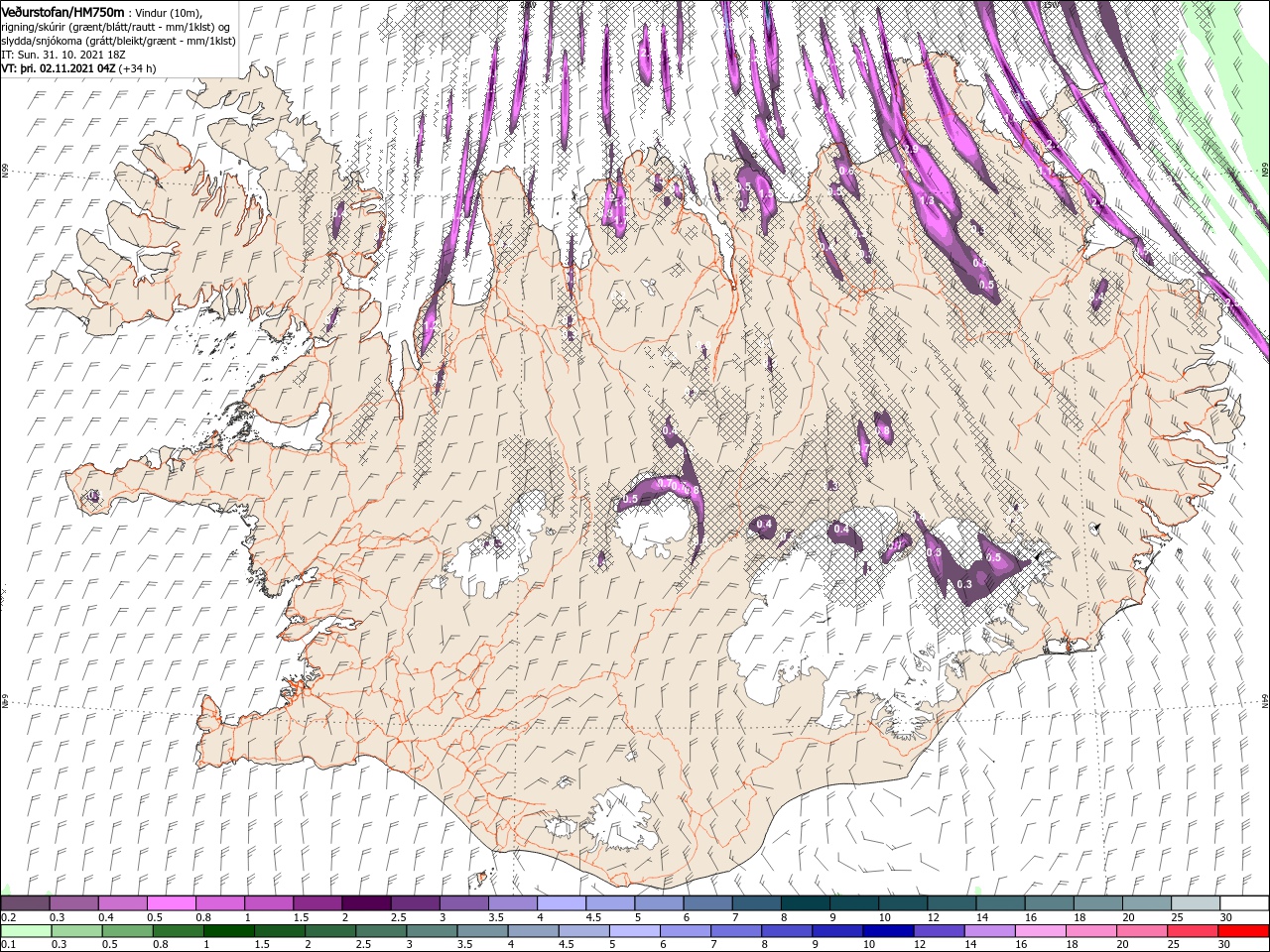Select the darkest purple 2 swatch in the upper scale

pyautogui.click(x=366, y=903)
